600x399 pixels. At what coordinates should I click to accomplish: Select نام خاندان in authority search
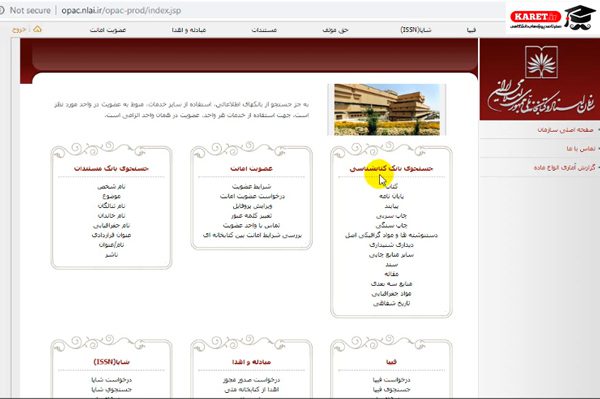point(111,216)
